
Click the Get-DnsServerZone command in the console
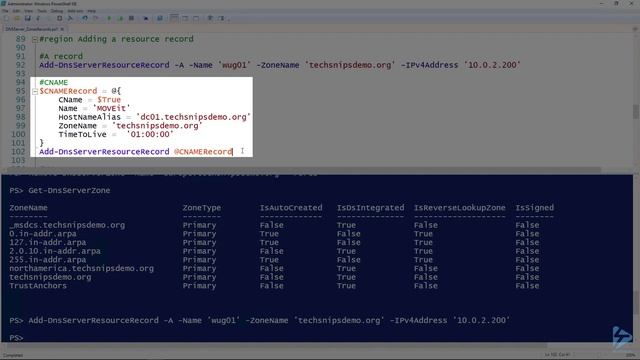pyautogui.click(x=69, y=191)
